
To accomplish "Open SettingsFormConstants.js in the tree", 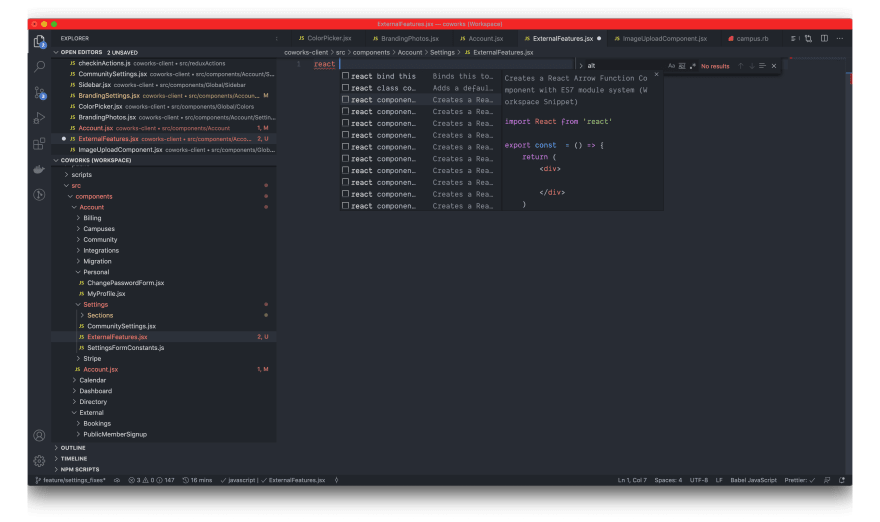I will pyautogui.click(x=125, y=347).
